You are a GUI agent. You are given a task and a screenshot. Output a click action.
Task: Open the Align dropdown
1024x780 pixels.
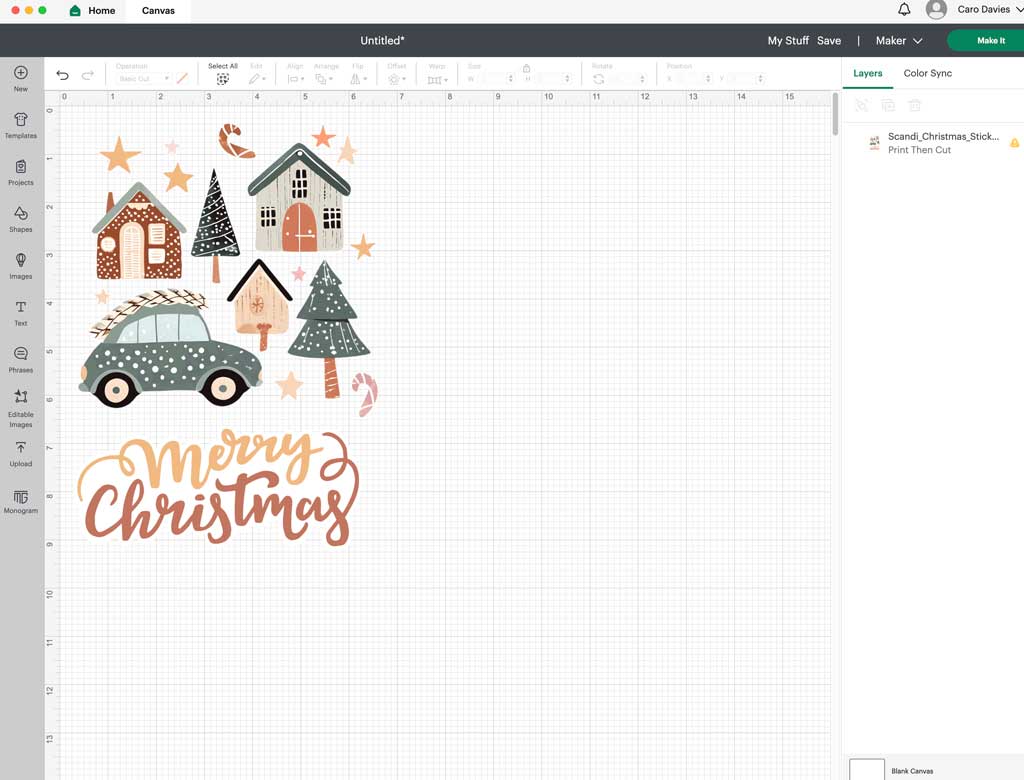click(296, 79)
